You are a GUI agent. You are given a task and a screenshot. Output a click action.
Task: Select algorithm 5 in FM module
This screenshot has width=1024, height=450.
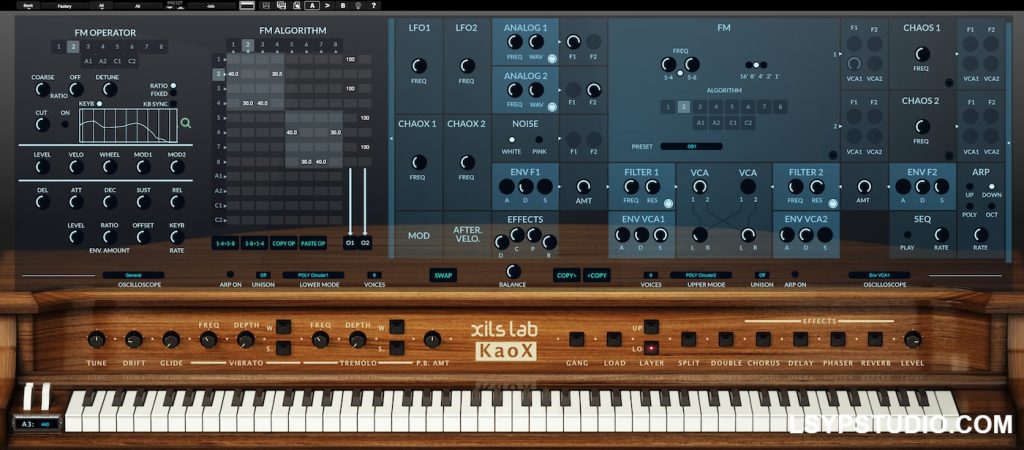point(732,106)
